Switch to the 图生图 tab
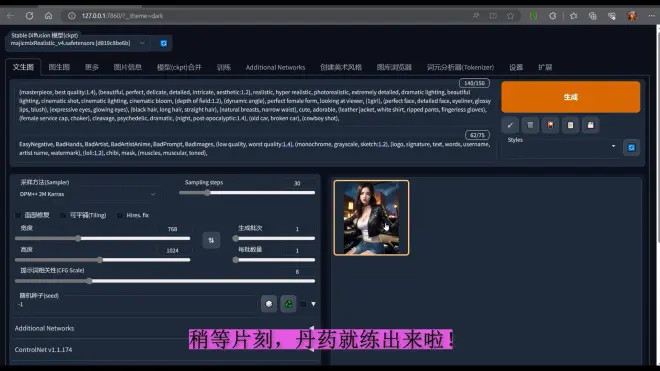Screen dimensions: 660x371 point(59,67)
